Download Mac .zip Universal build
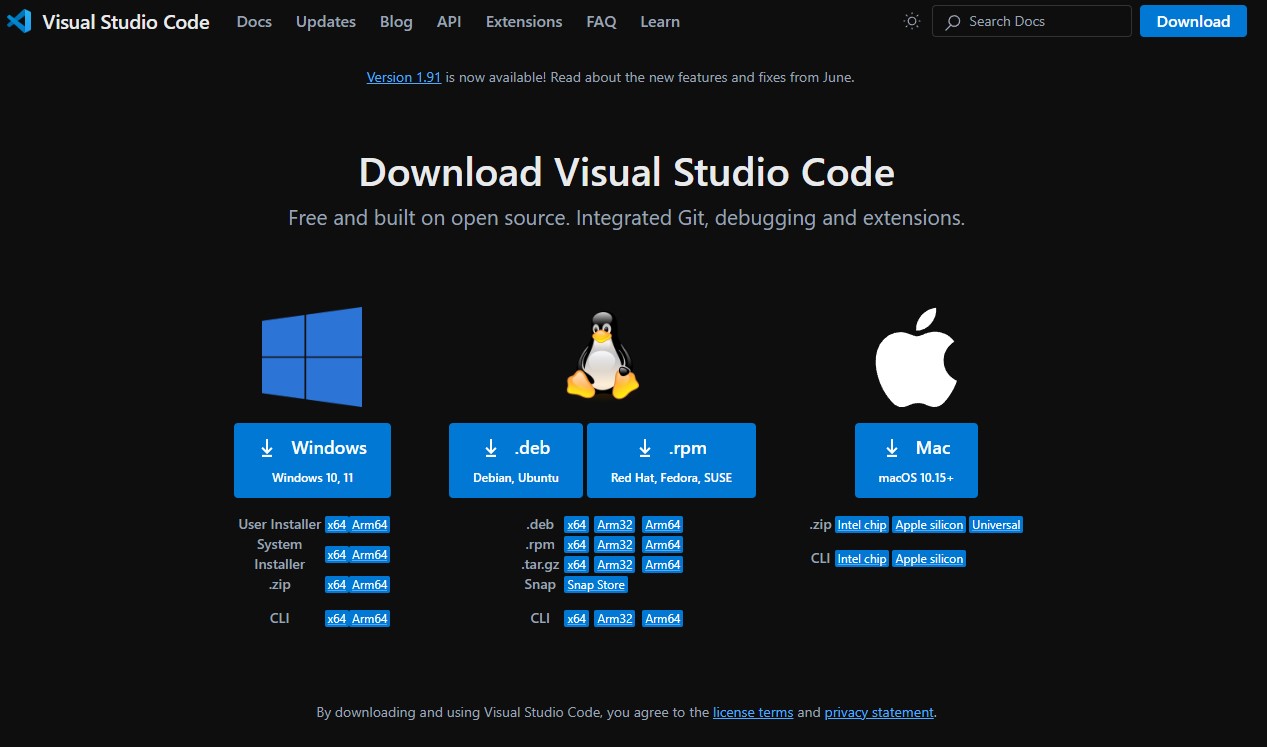 pyautogui.click(x=996, y=525)
